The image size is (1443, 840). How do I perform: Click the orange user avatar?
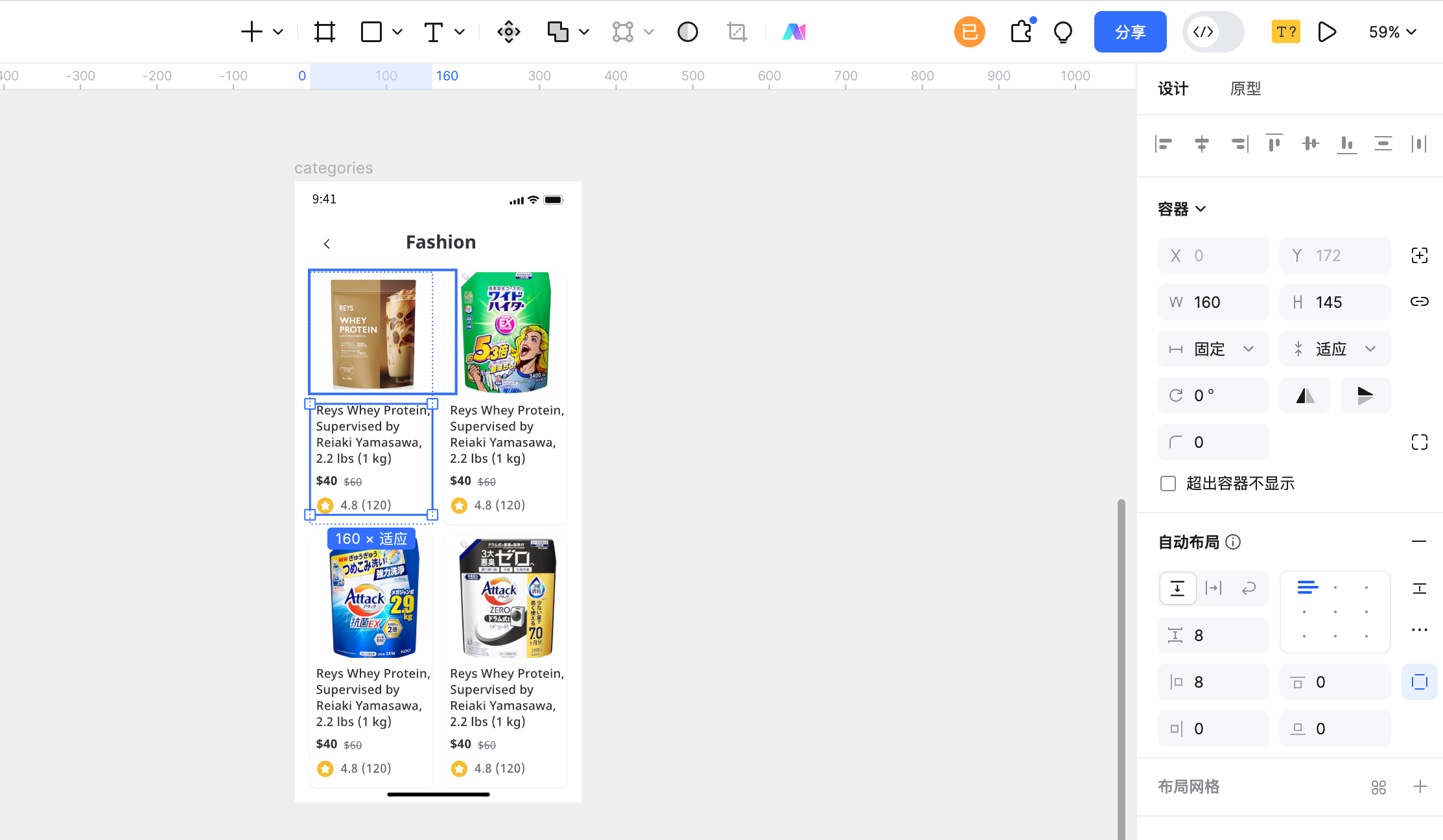coord(970,32)
